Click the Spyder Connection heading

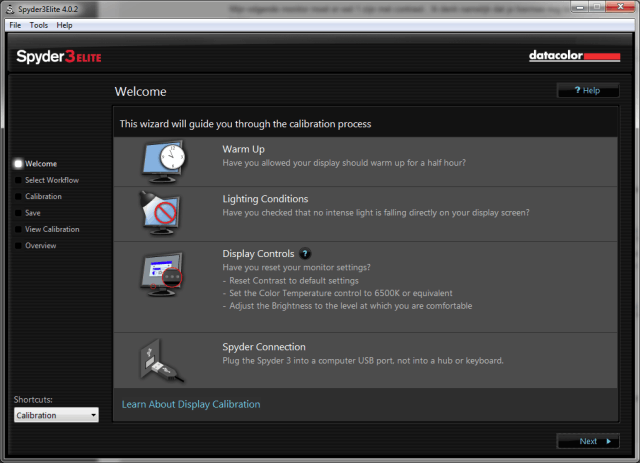[264, 347]
